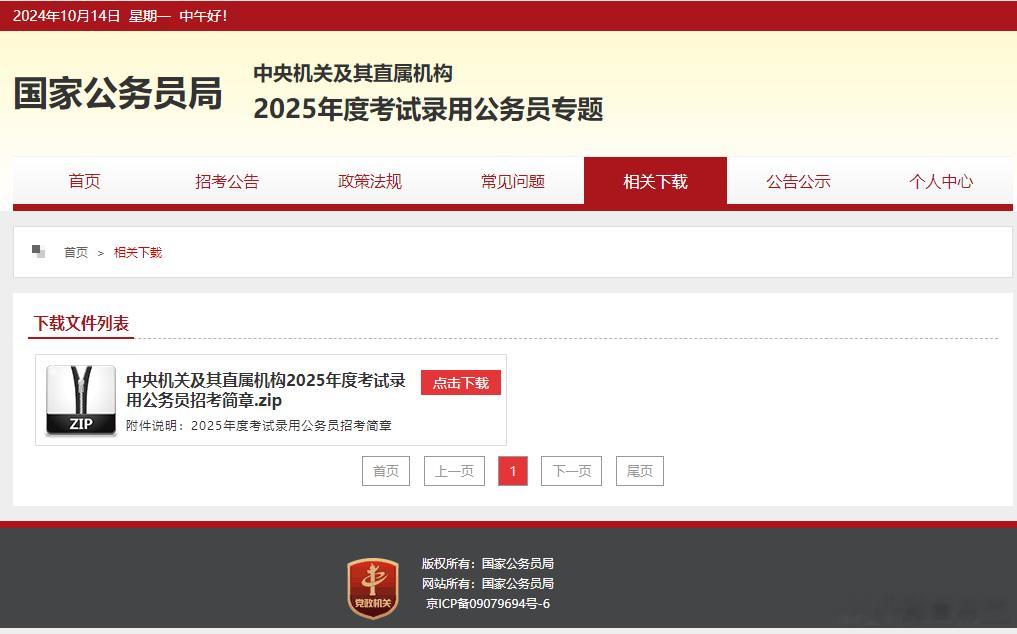
Task: Open the 公告公示 tab
Action: click(x=798, y=181)
